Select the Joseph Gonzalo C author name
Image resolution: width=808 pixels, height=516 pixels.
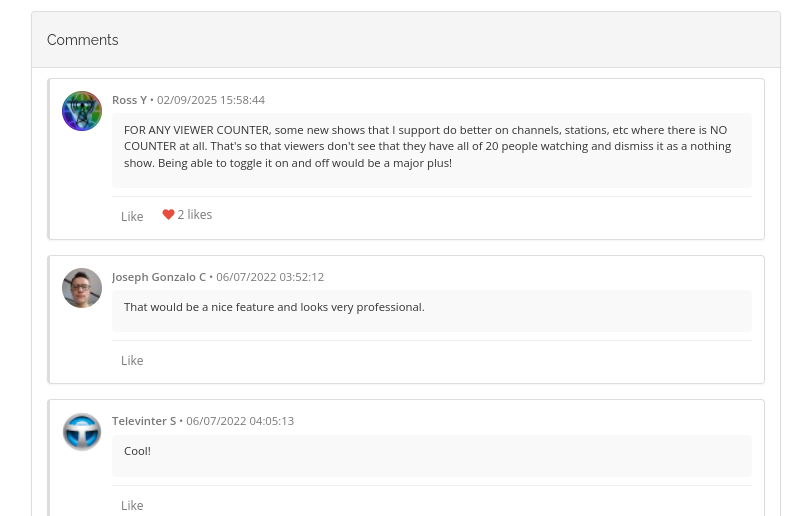159,277
